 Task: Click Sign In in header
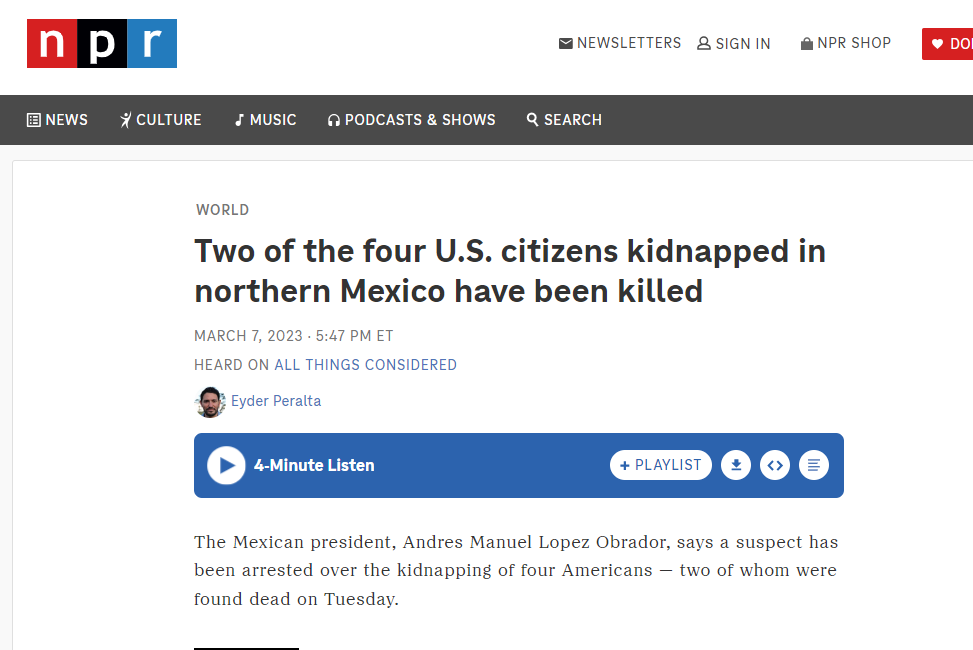(734, 43)
